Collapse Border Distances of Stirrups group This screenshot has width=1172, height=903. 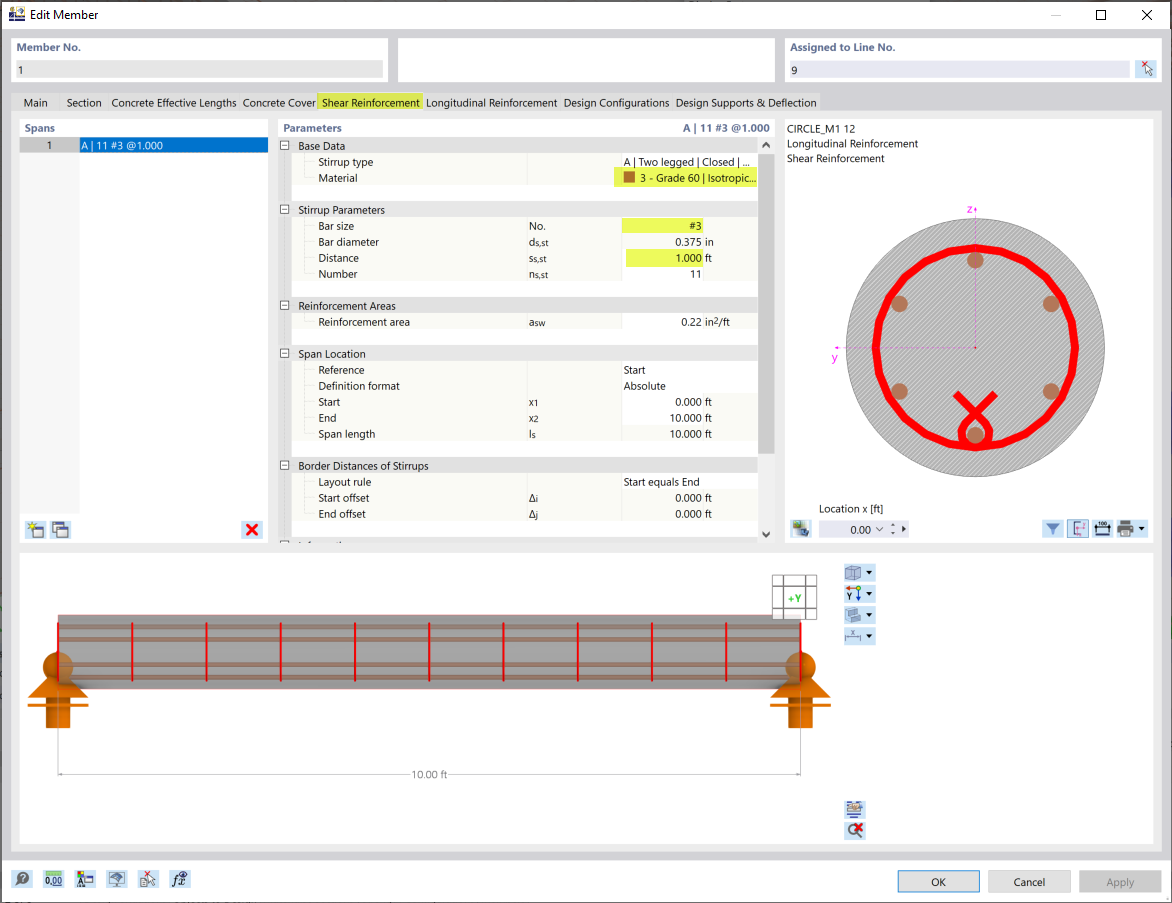pyautogui.click(x=285, y=466)
